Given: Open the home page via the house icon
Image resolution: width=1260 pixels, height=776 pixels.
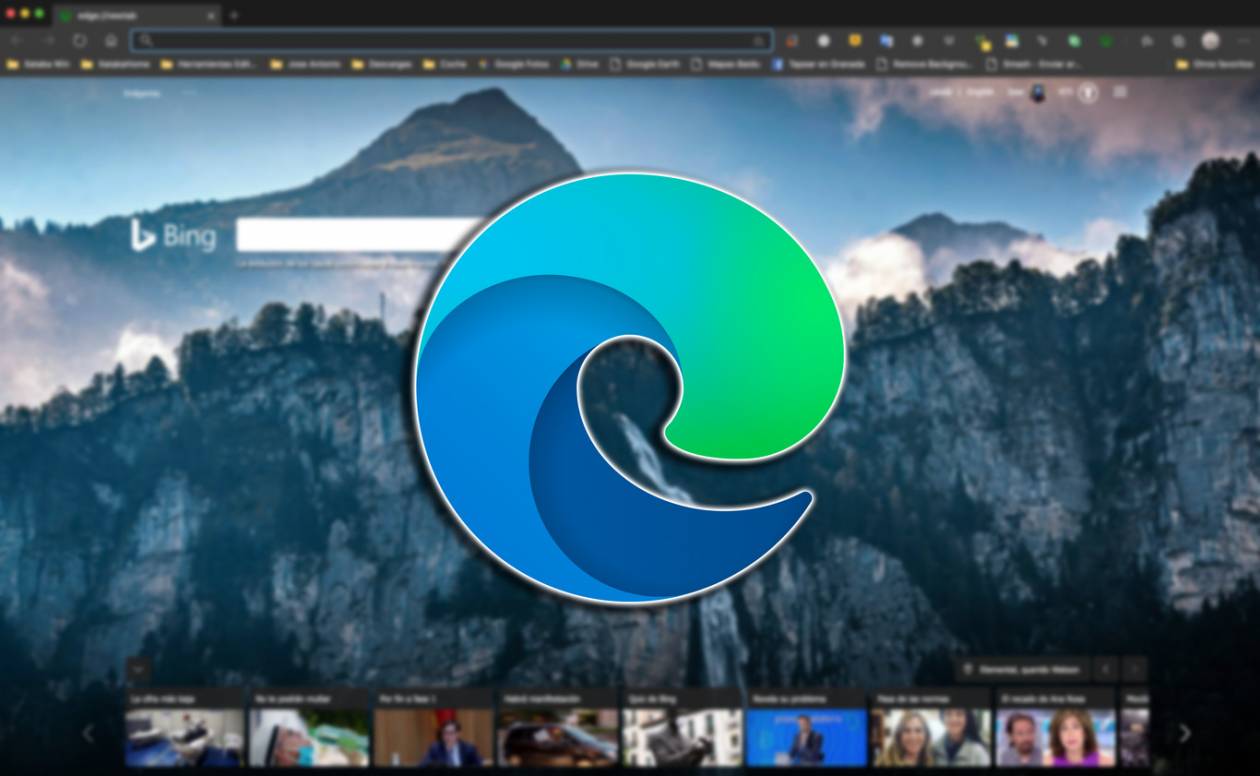Looking at the screenshot, I should pos(111,41).
